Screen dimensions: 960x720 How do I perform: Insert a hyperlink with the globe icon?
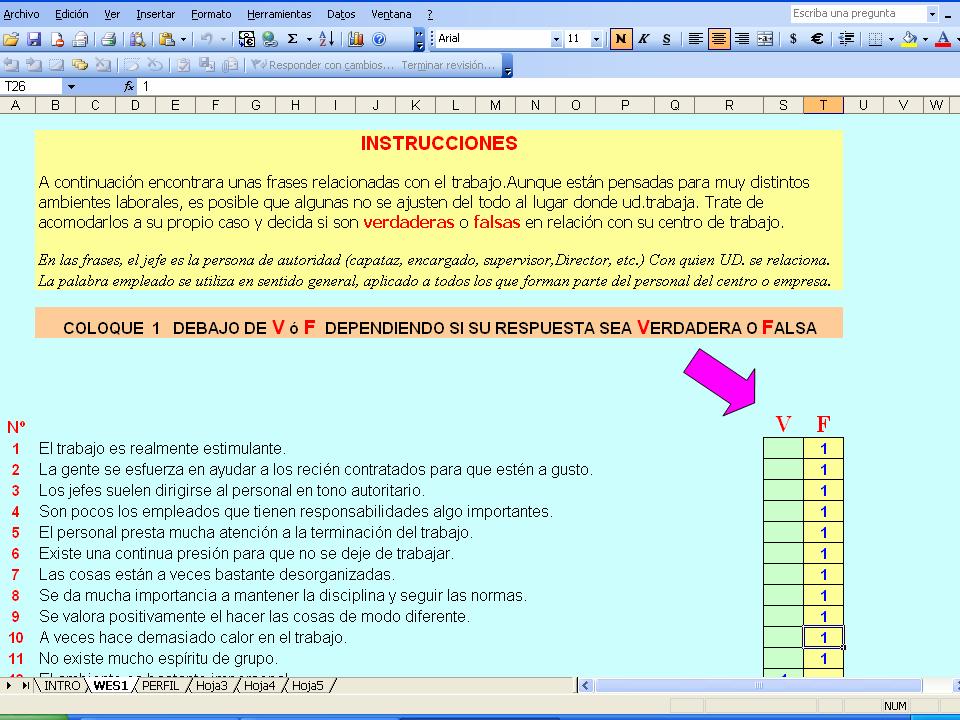tap(269, 39)
